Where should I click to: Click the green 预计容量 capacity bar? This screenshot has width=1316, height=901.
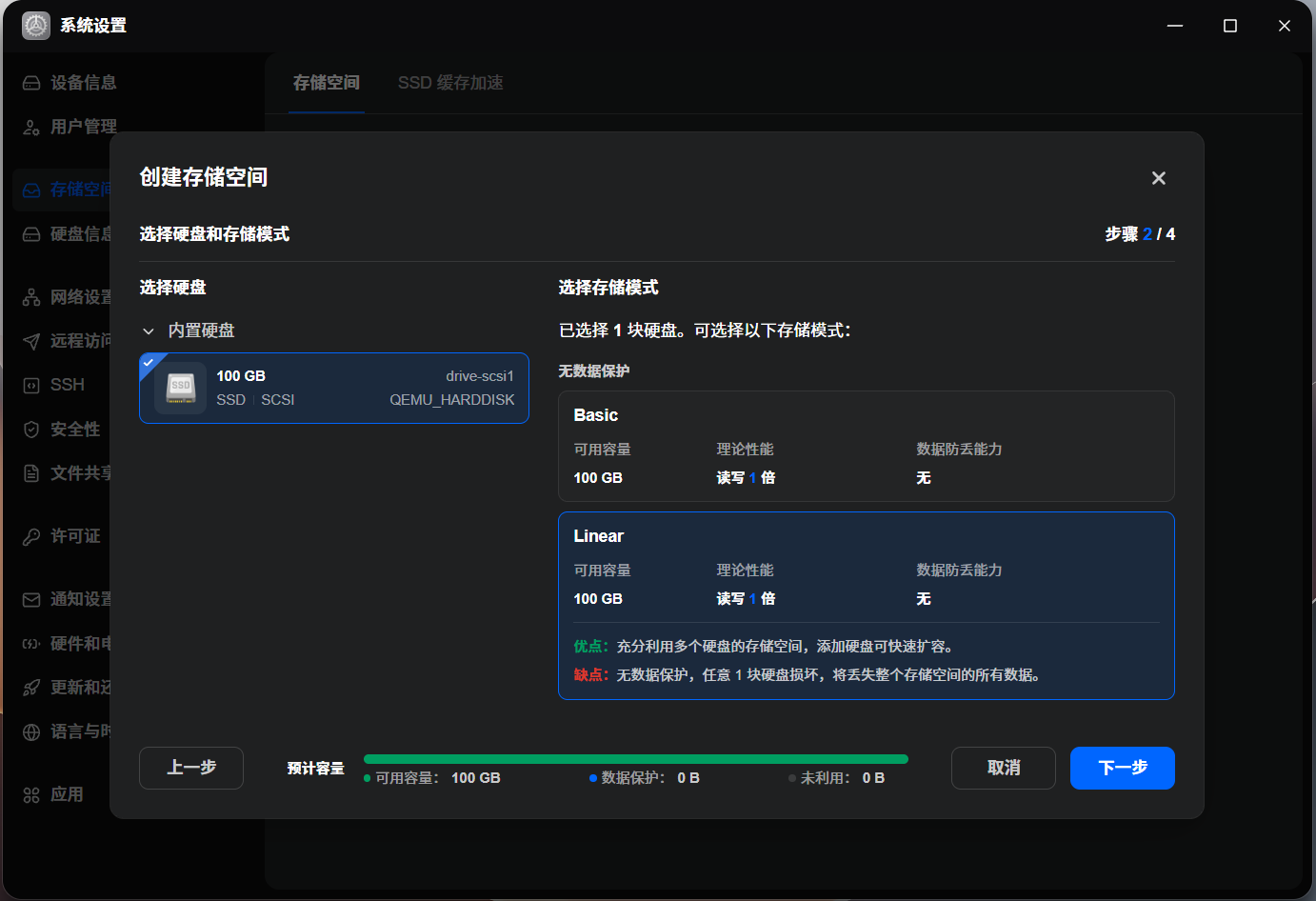coord(636,759)
